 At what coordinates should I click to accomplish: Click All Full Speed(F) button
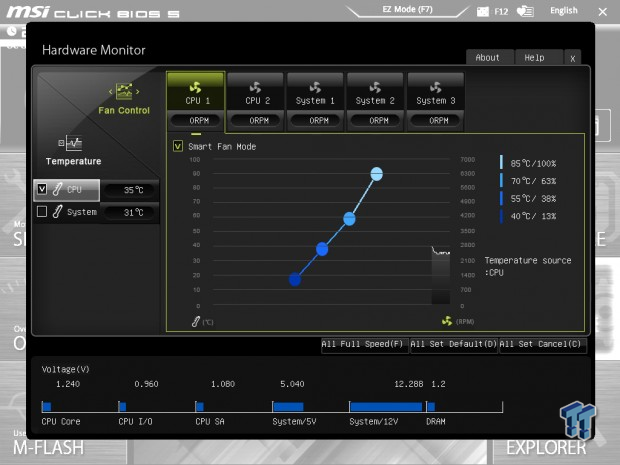coord(364,344)
